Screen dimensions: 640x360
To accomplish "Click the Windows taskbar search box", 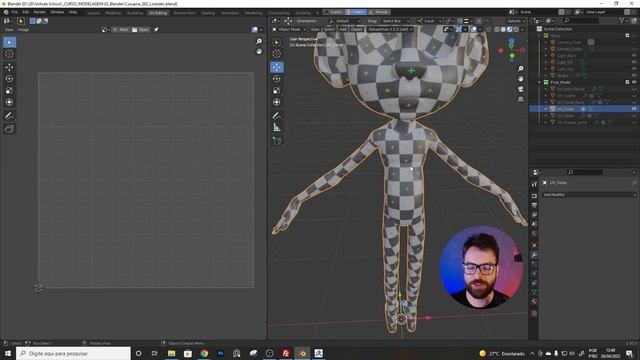I will point(73,353).
